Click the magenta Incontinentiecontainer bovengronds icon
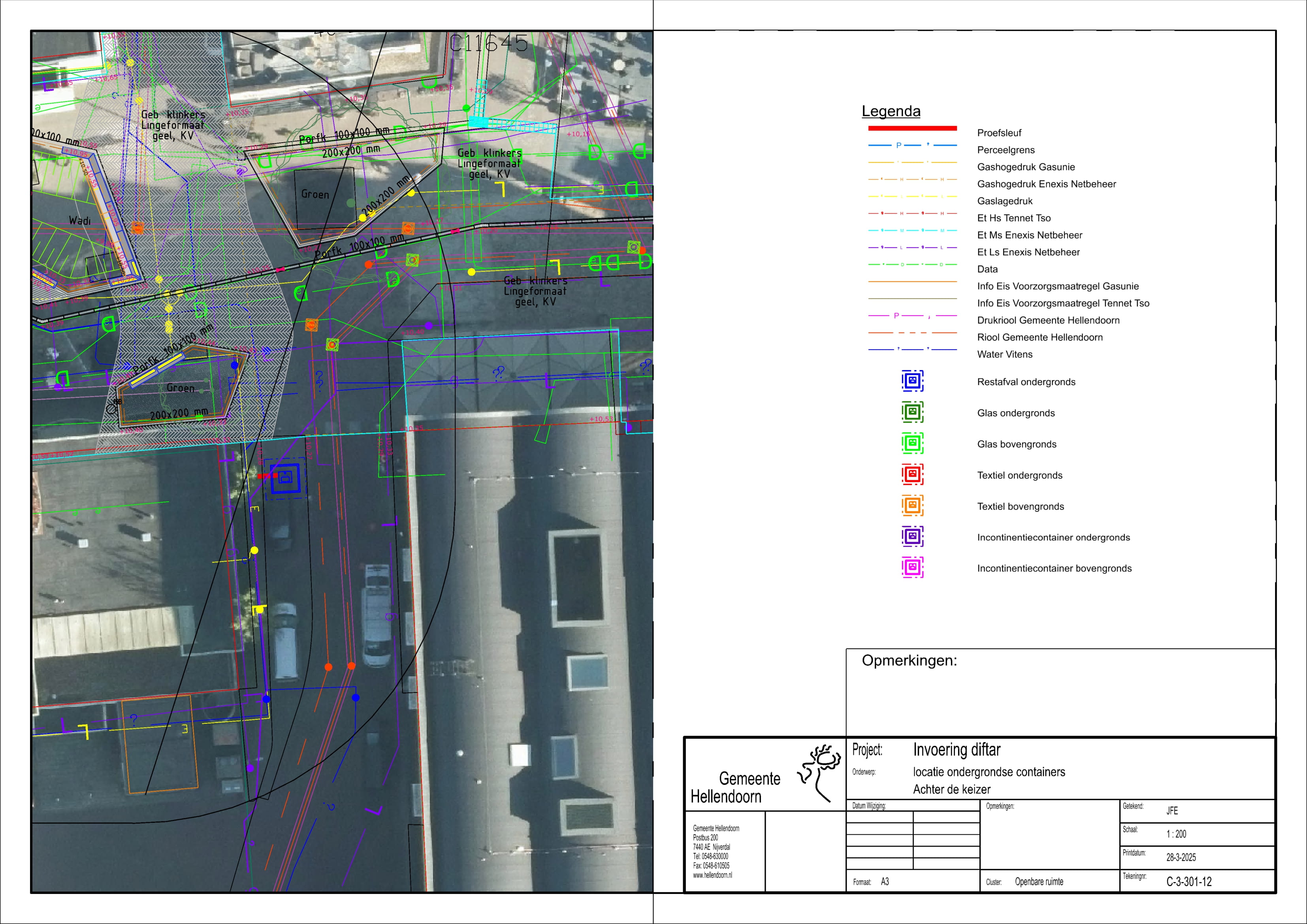Viewport: 1307px width, 924px height. 912,568
